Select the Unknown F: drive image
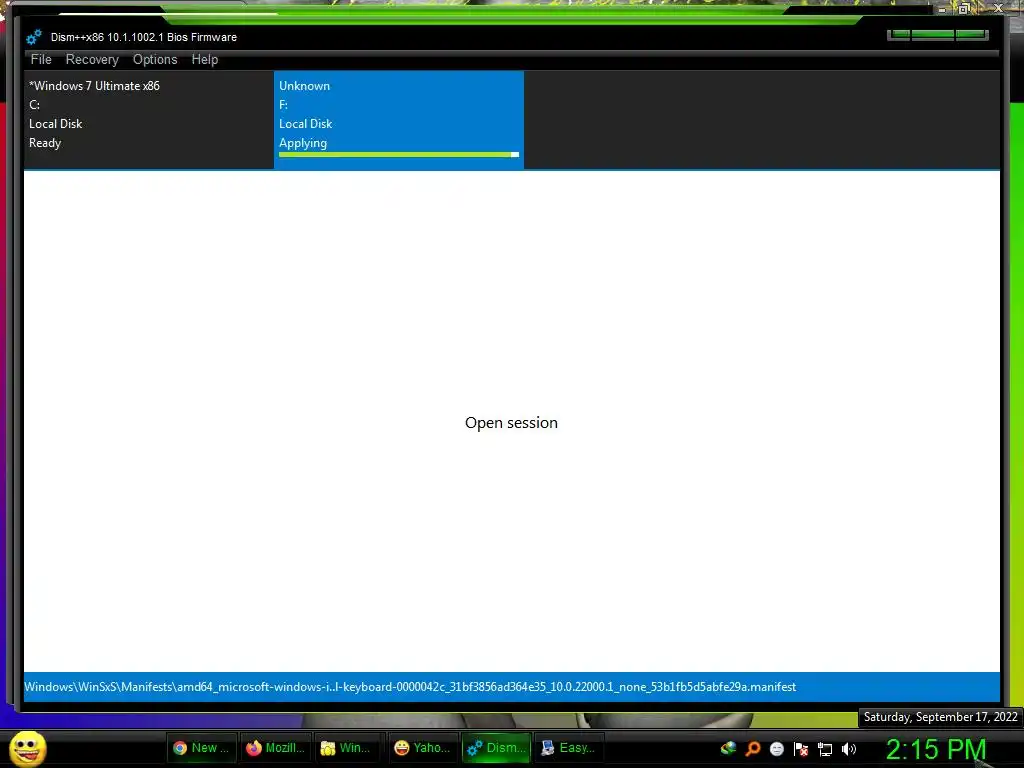Screen dimensions: 1024x768 pyautogui.click(x=398, y=120)
